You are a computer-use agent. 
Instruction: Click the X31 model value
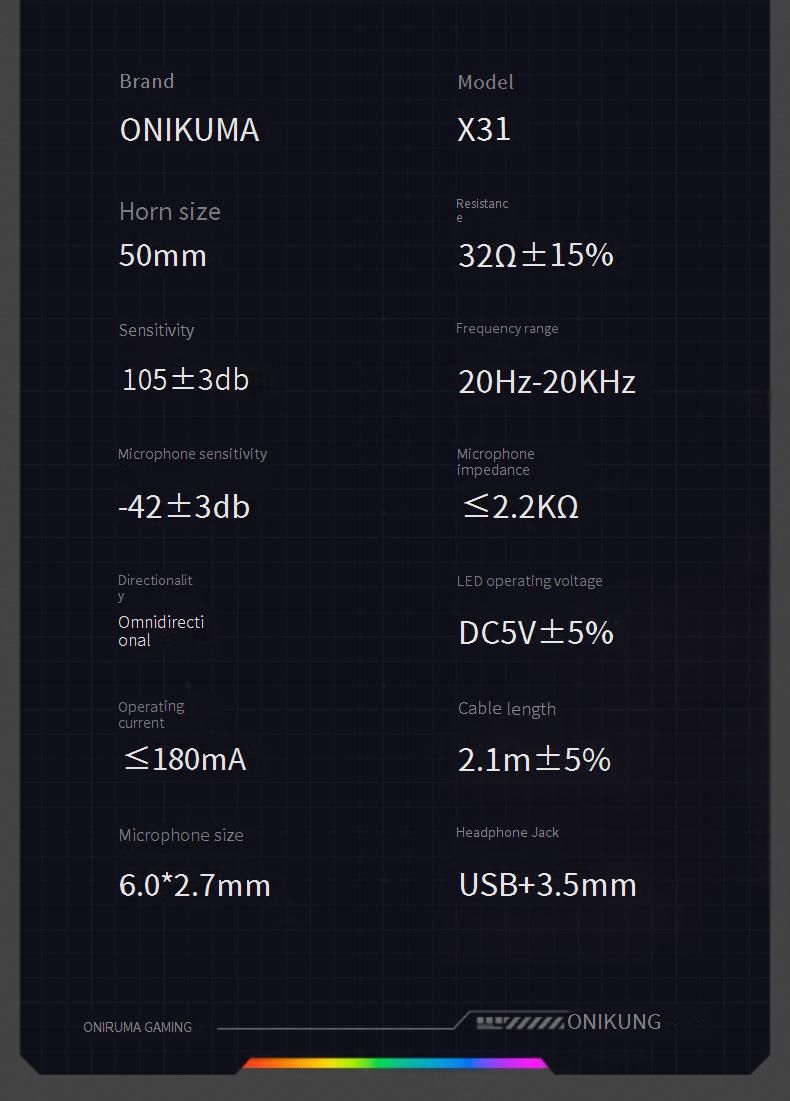pyautogui.click(x=484, y=129)
